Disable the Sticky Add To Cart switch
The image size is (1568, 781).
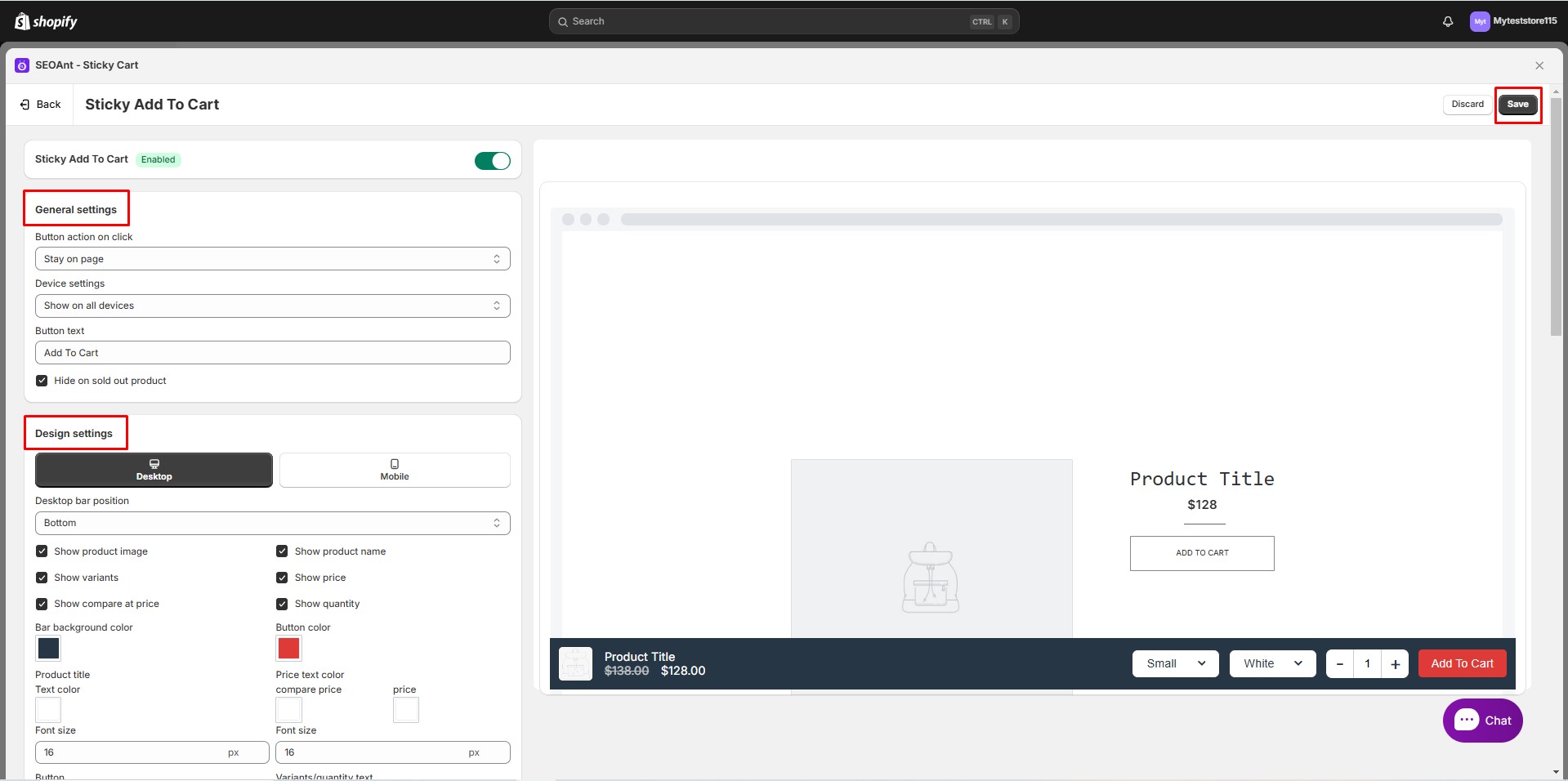(492, 160)
